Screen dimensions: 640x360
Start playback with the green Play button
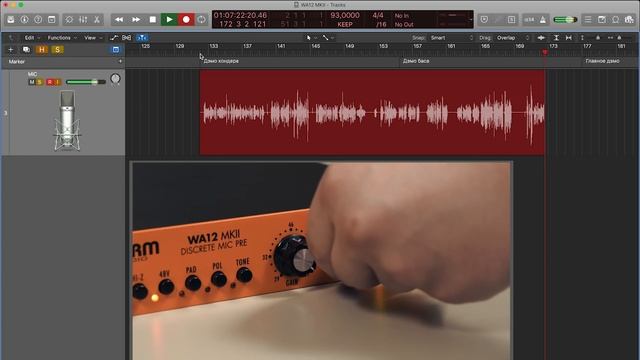[x=169, y=20]
